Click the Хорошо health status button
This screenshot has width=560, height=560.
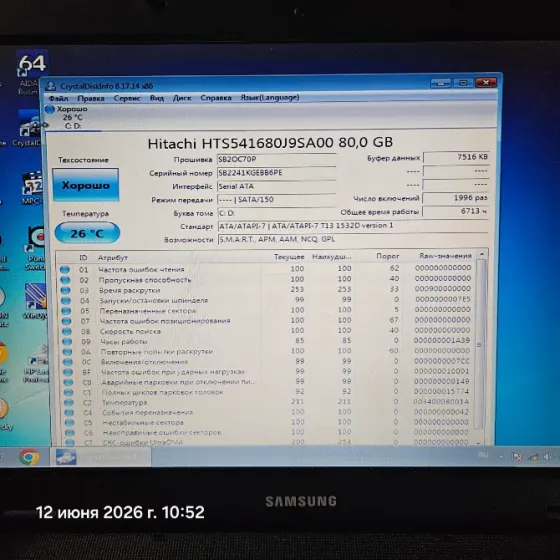pyautogui.click(x=86, y=185)
